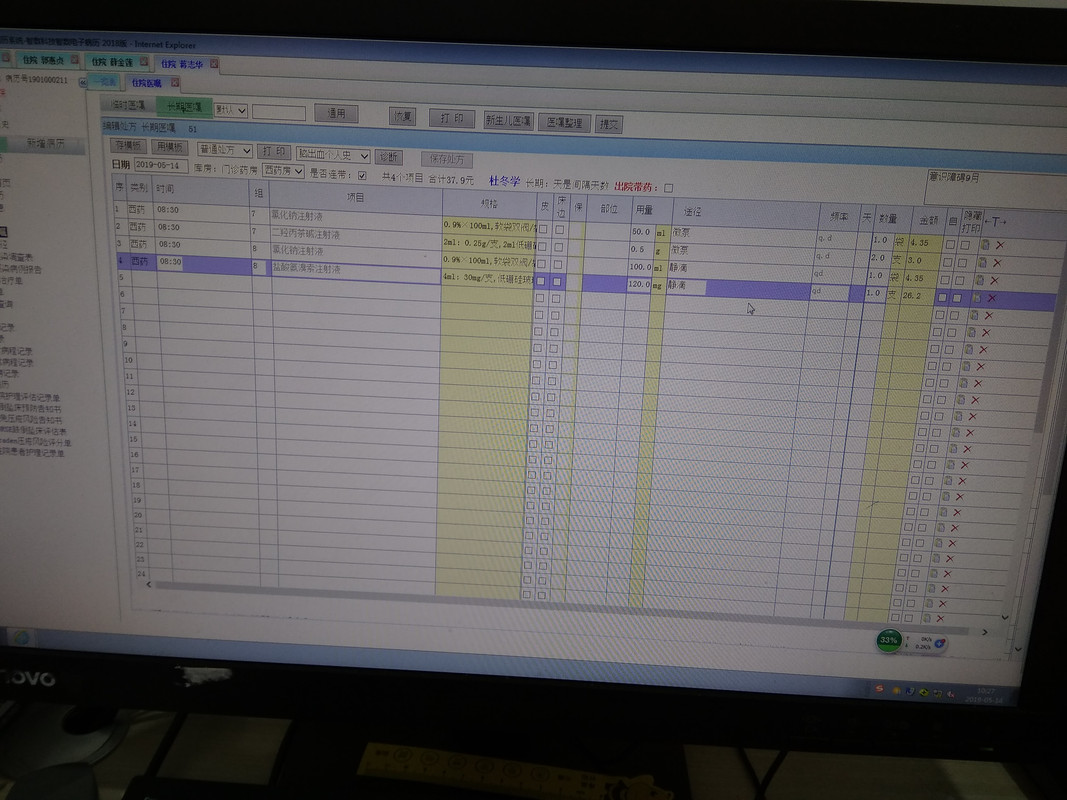Open the 普通处方 prescription type dropdown
This screenshot has width=1067, height=800.
click(225, 150)
